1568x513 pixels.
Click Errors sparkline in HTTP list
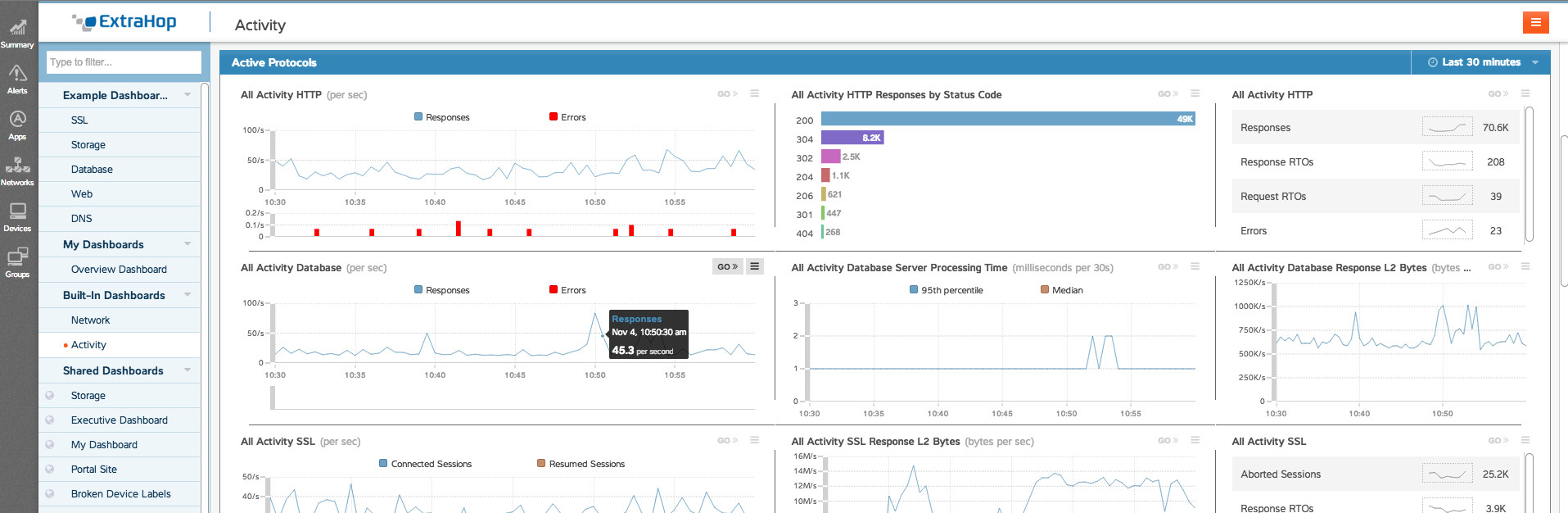[1447, 230]
